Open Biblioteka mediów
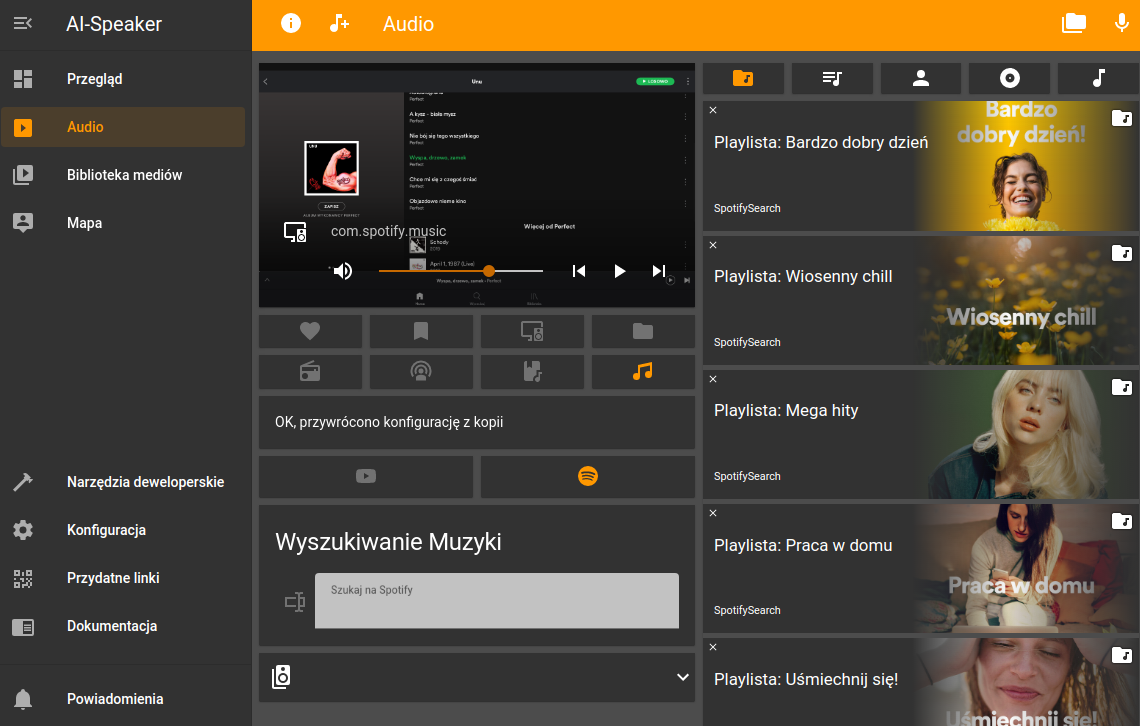The width and height of the screenshot is (1140, 726). 123,175
